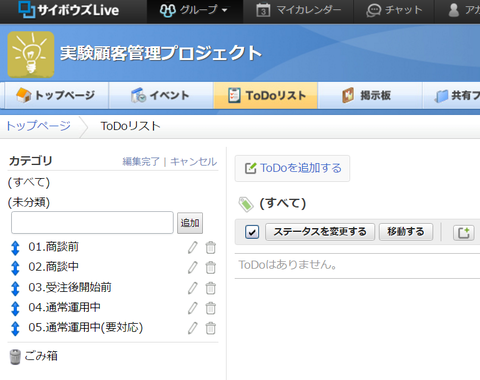Click reorder arrows for 02.商談中
The height and width of the screenshot is (380, 480).
tap(15, 268)
